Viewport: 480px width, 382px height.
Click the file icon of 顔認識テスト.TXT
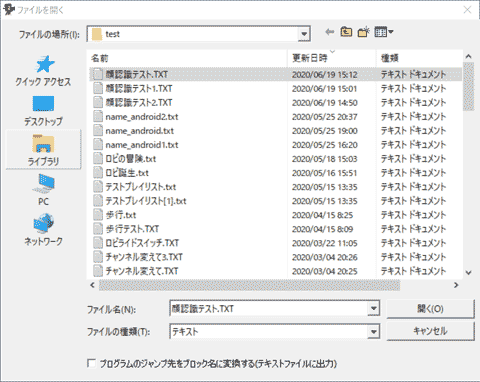pos(98,74)
